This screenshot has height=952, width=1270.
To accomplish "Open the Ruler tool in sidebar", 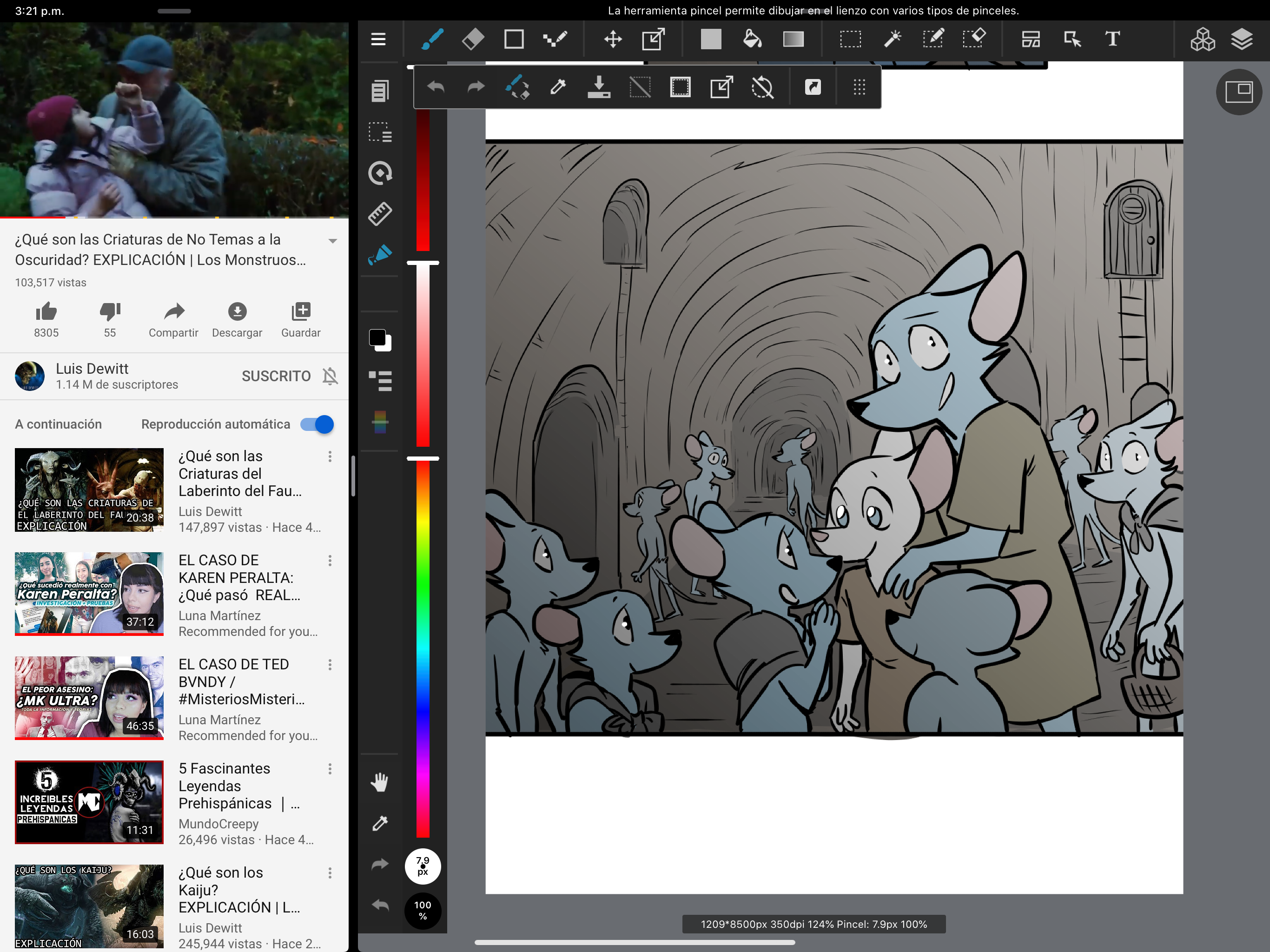I will [379, 214].
